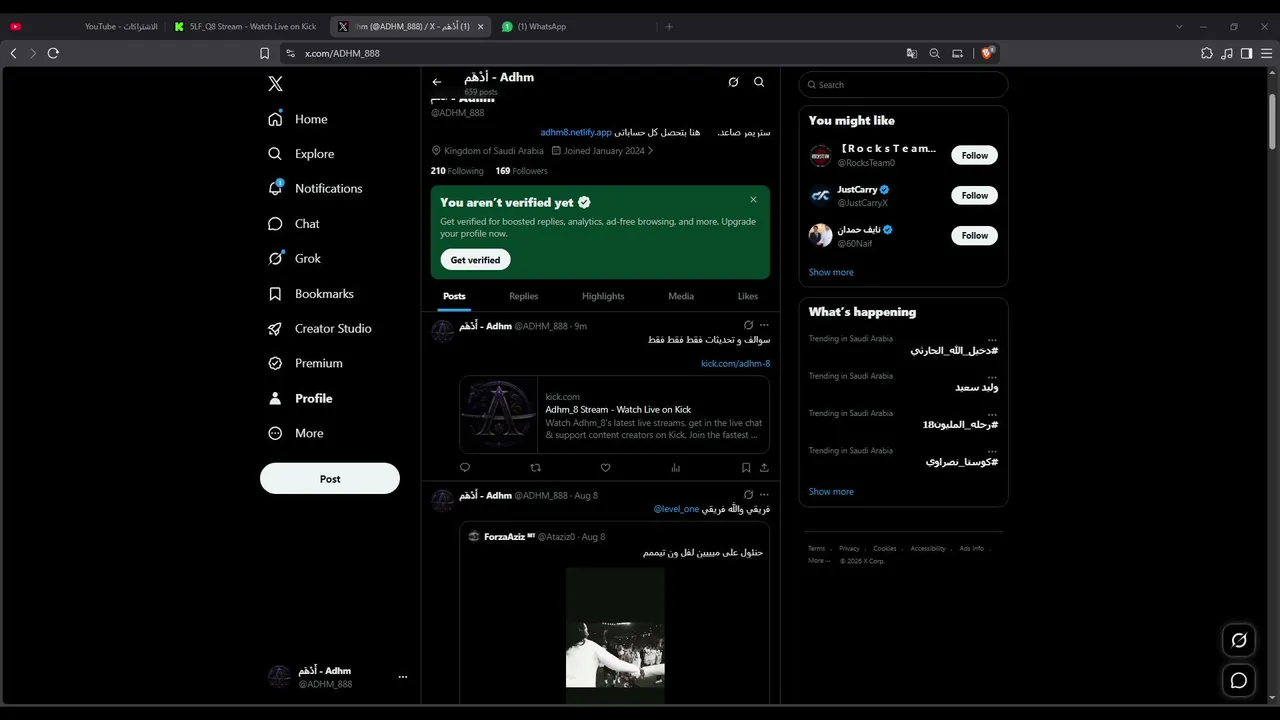This screenshot has height=720, width=1280.
Task: Open account menu dots beside @ADHM_888
Action: pos(403,677)
